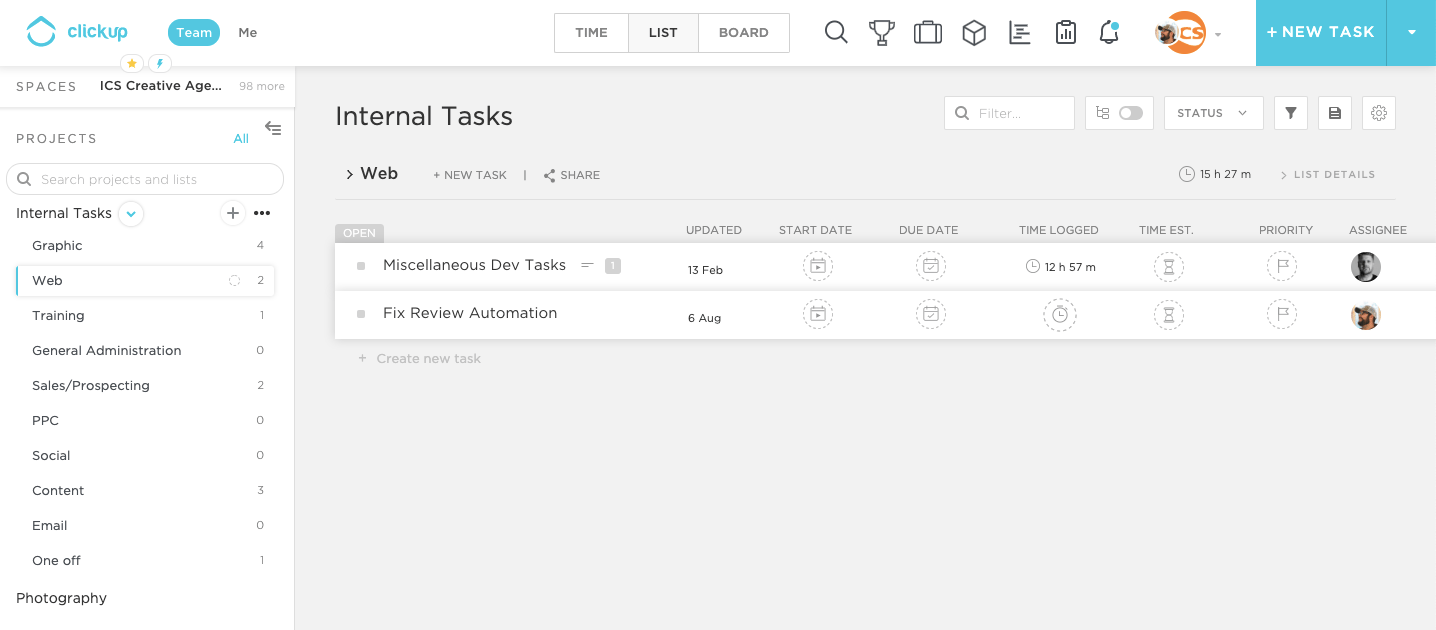Viewport: 1436px width, 630px height.
Task: Focus the Search projects and lists field
Action: 145,179
